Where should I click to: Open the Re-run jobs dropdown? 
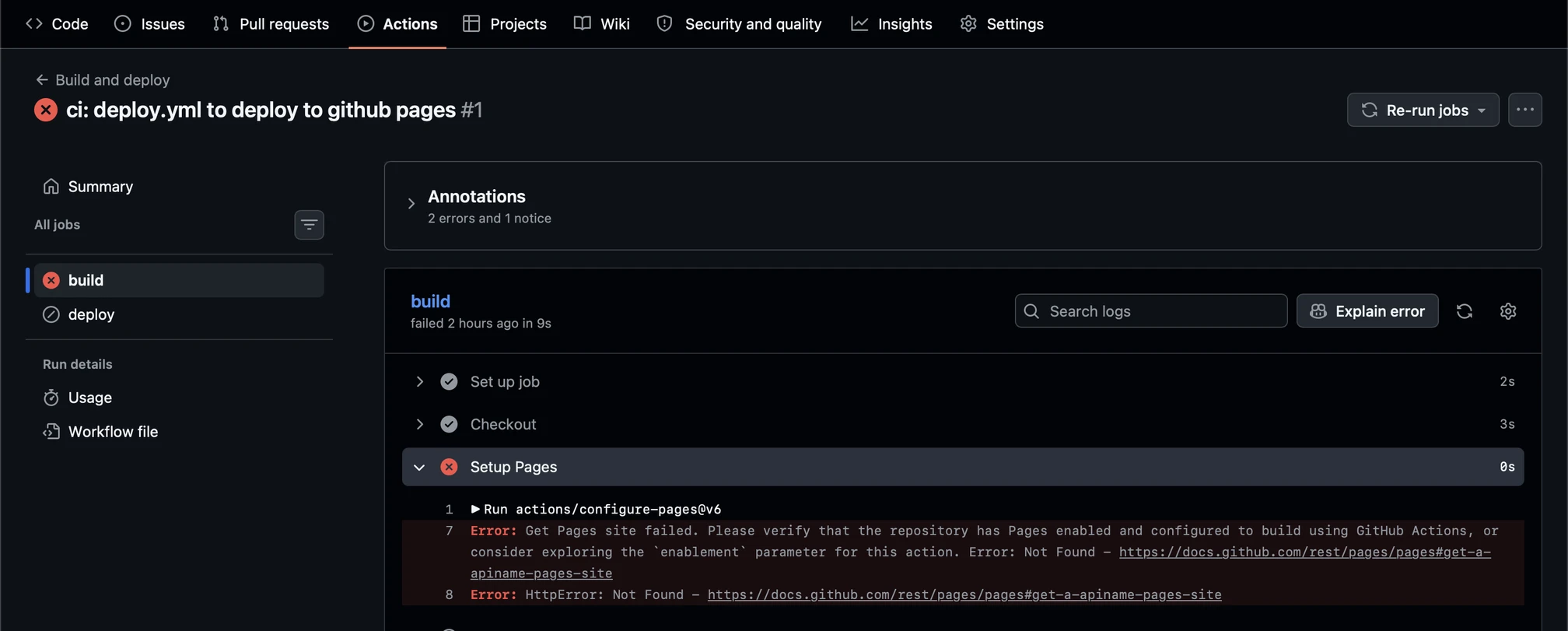(1423, 110)
